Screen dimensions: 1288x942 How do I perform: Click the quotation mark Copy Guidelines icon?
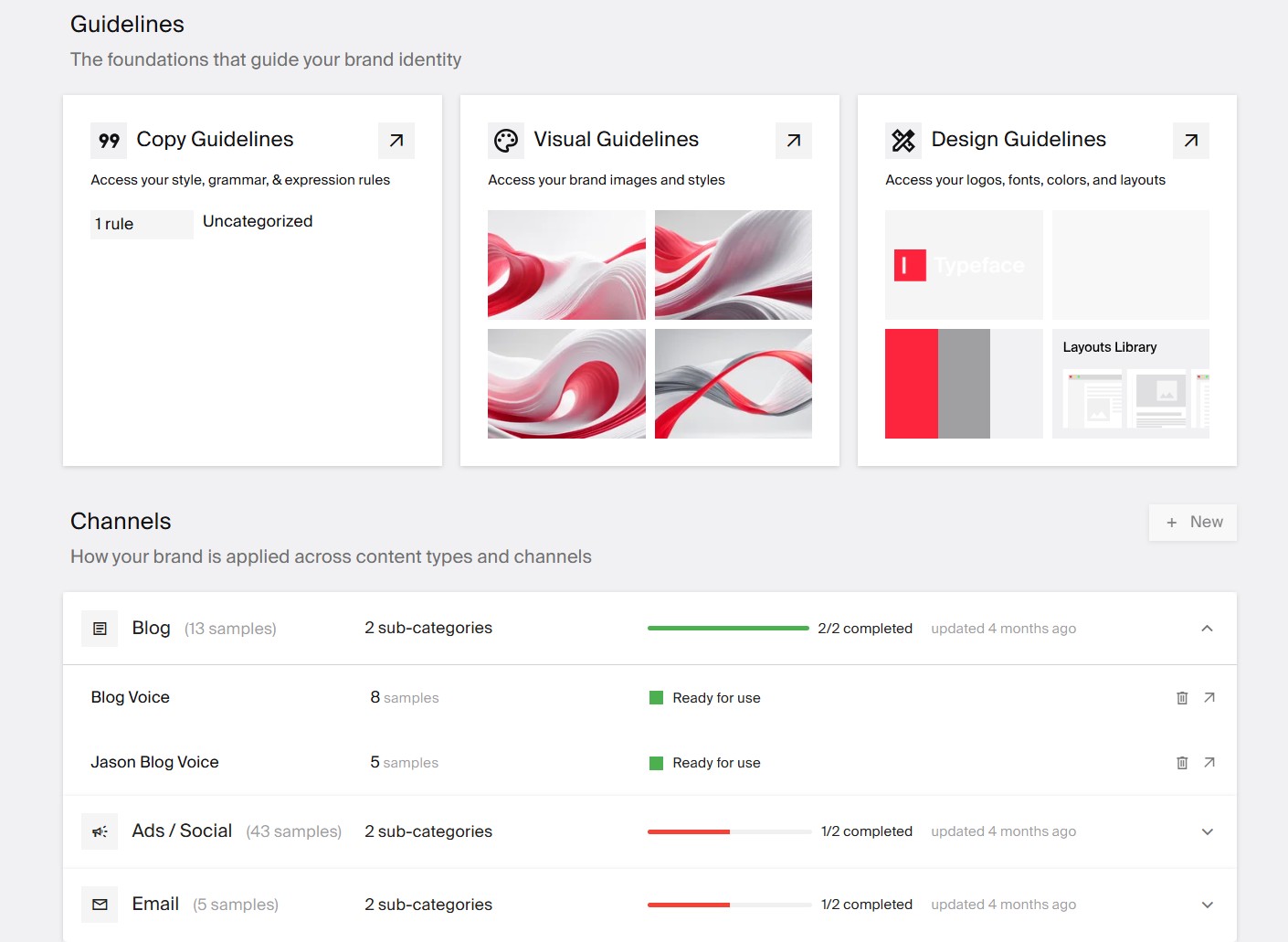pos(109,141)
